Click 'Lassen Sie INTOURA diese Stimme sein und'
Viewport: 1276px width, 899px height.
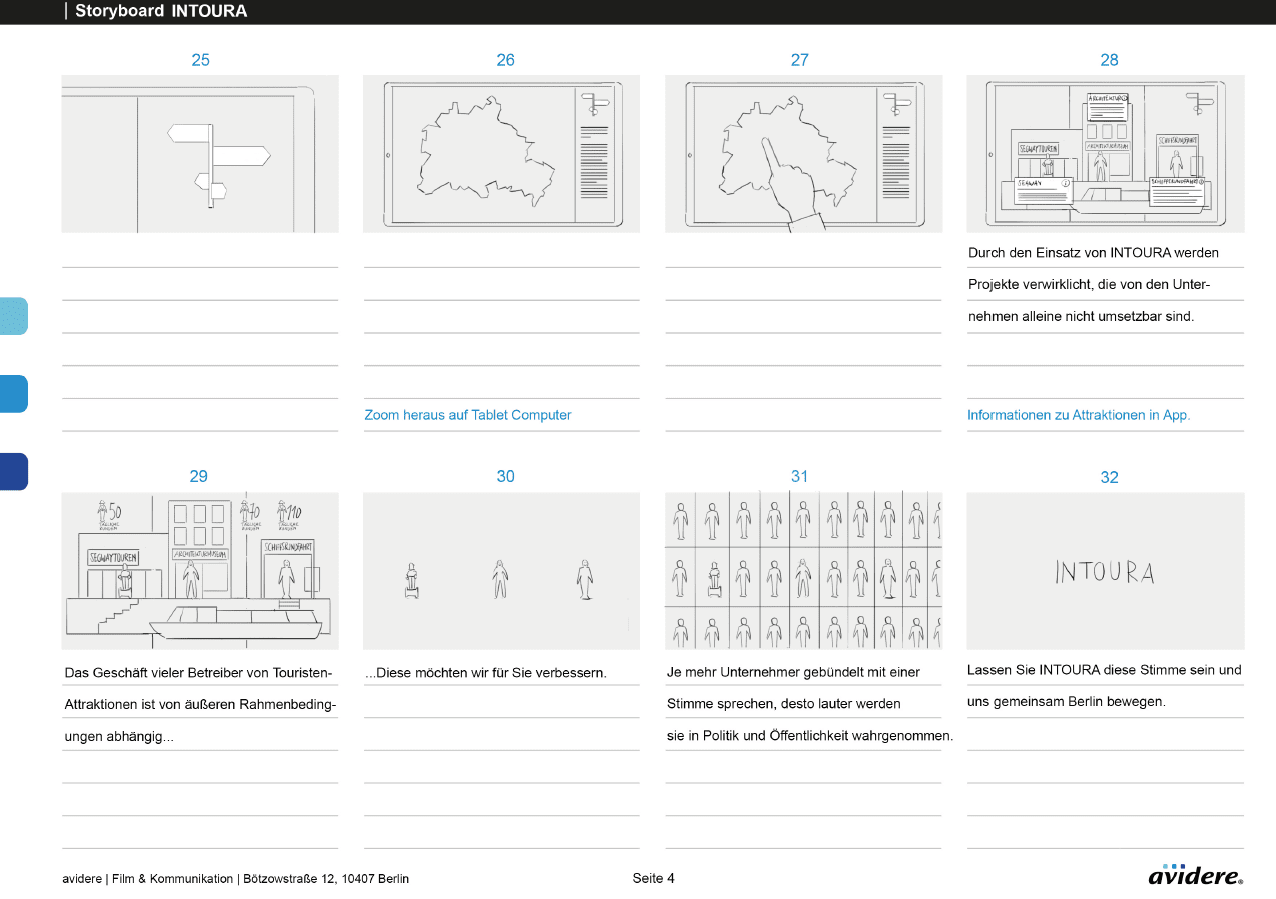(x=1104, y=670)
